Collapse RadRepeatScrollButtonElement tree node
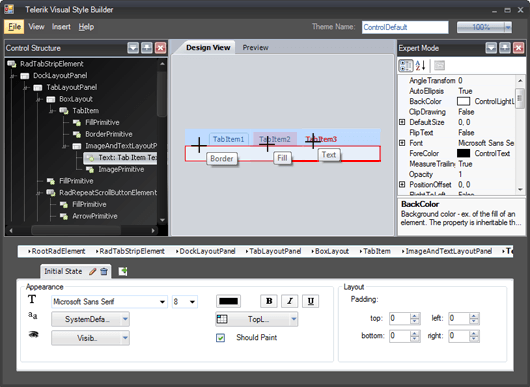The width and height of the screenshot is (530, 387). (x=39, y=193)
